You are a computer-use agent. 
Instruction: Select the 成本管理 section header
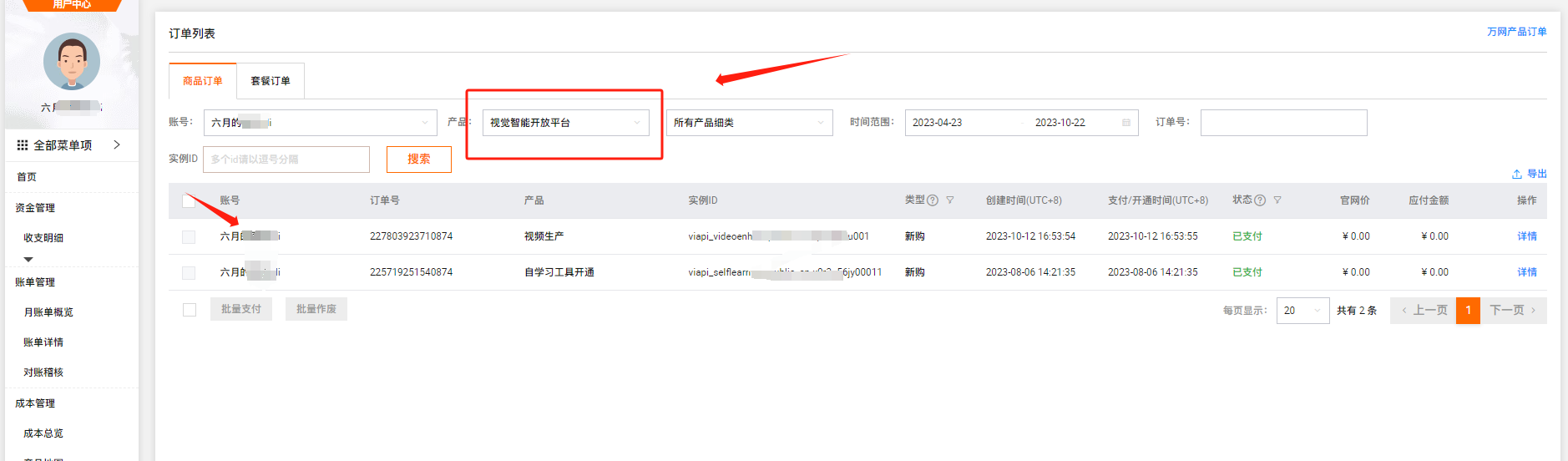coord(35,403)
